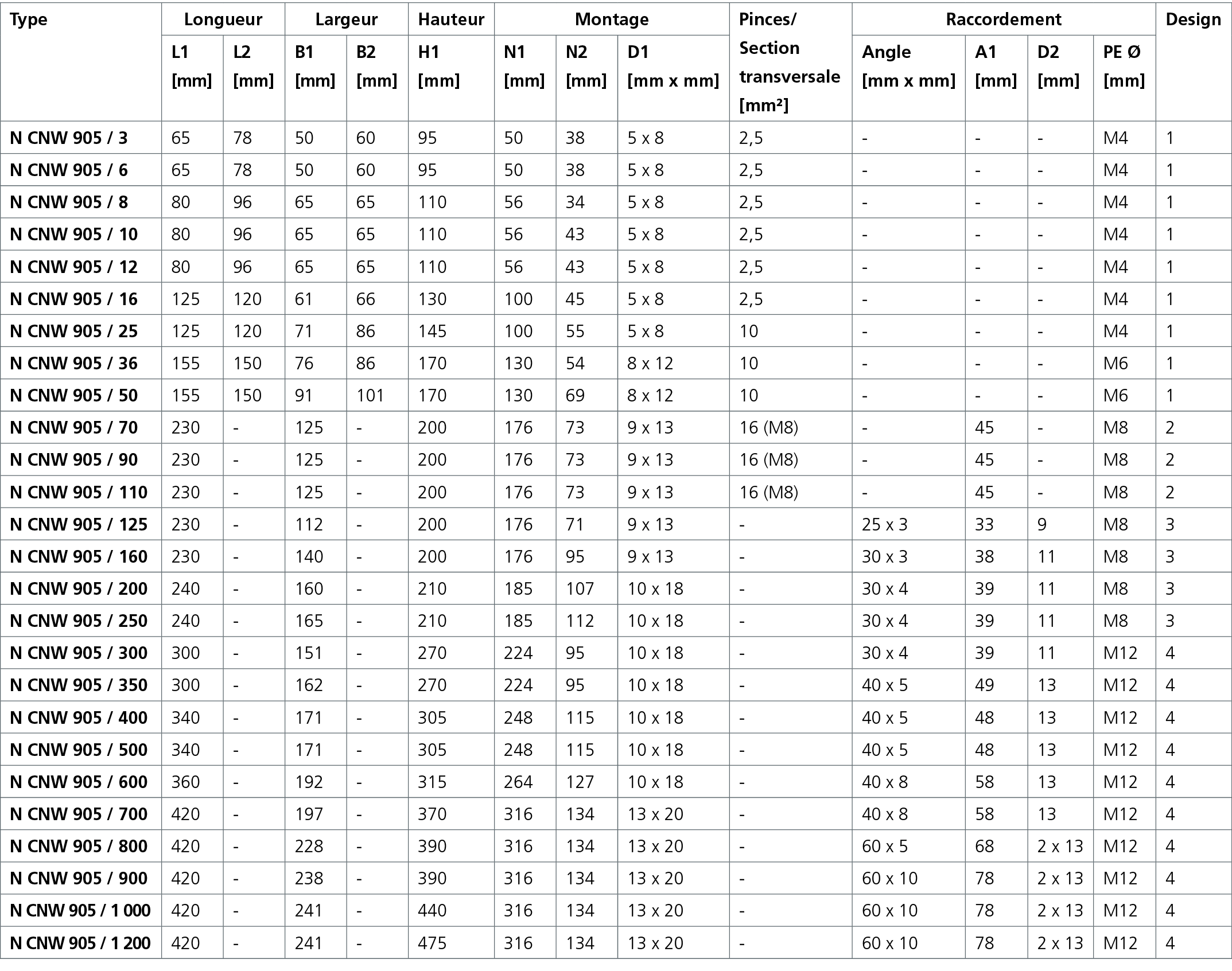Click the B1 value '151' in the /300 row
This screenshot has width=1232, height=971.
(309, 653)
